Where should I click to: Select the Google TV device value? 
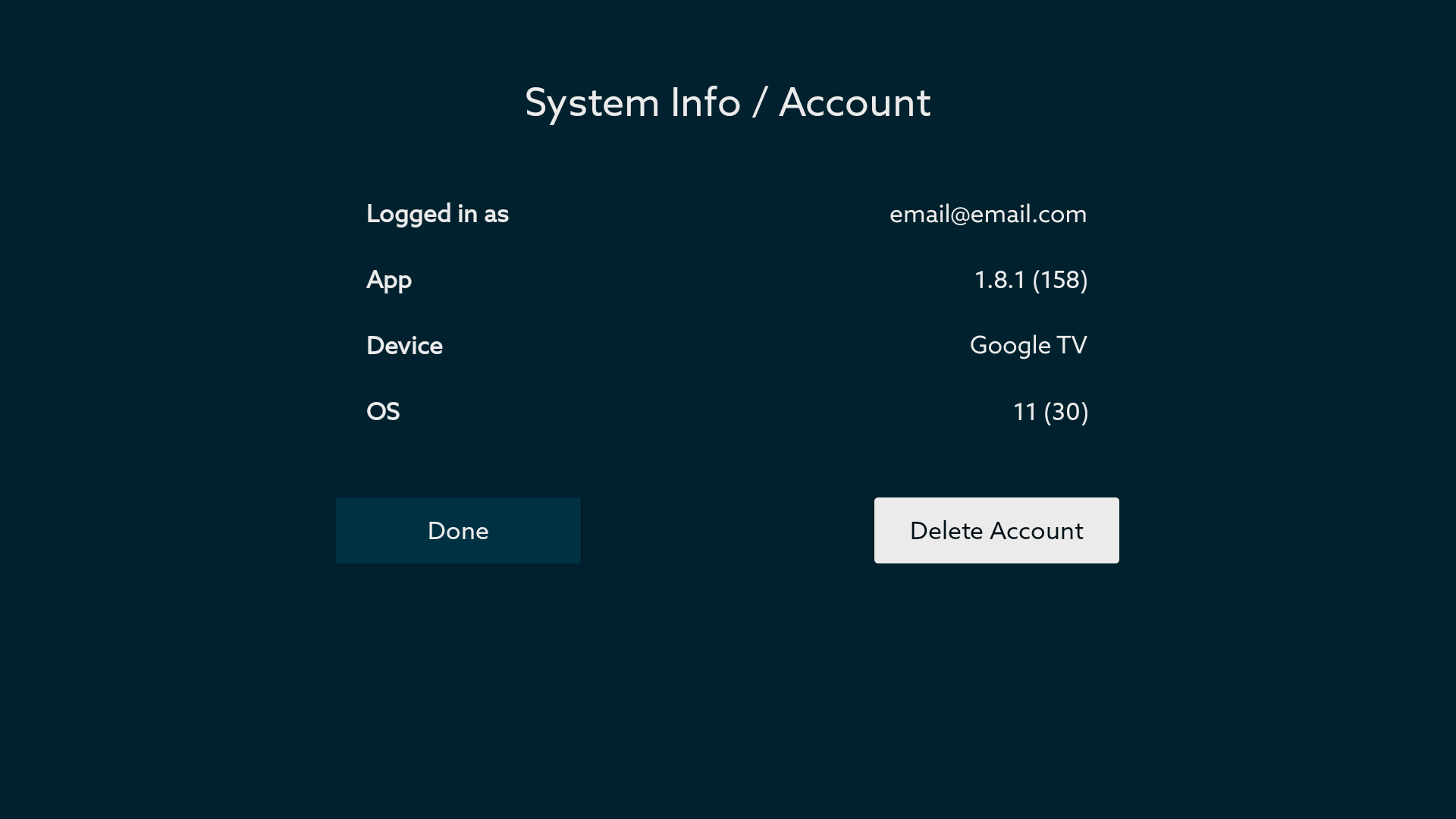pyautogui.click(x=1028, y=345)
